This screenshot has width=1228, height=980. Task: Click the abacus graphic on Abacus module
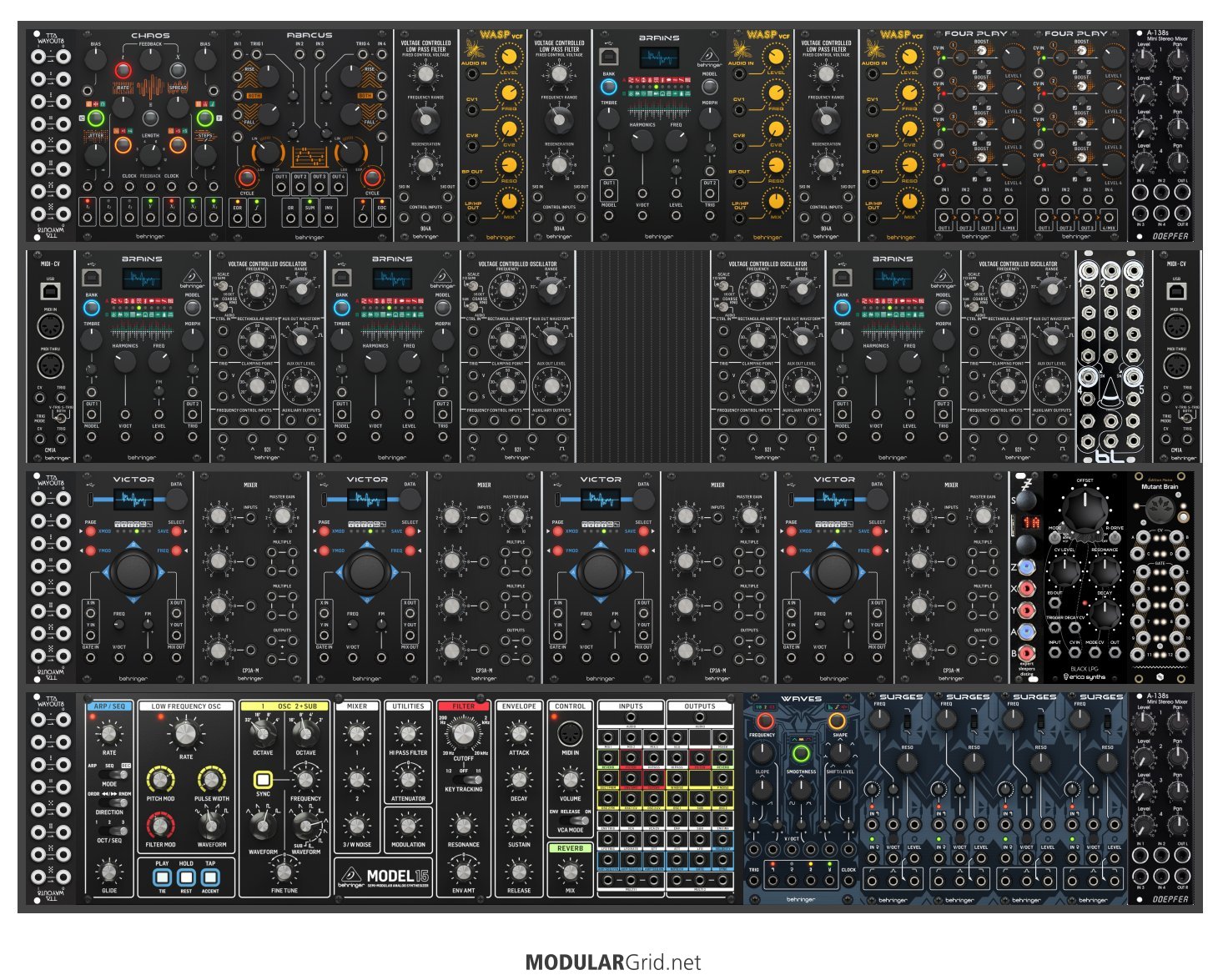coord(310,156)
